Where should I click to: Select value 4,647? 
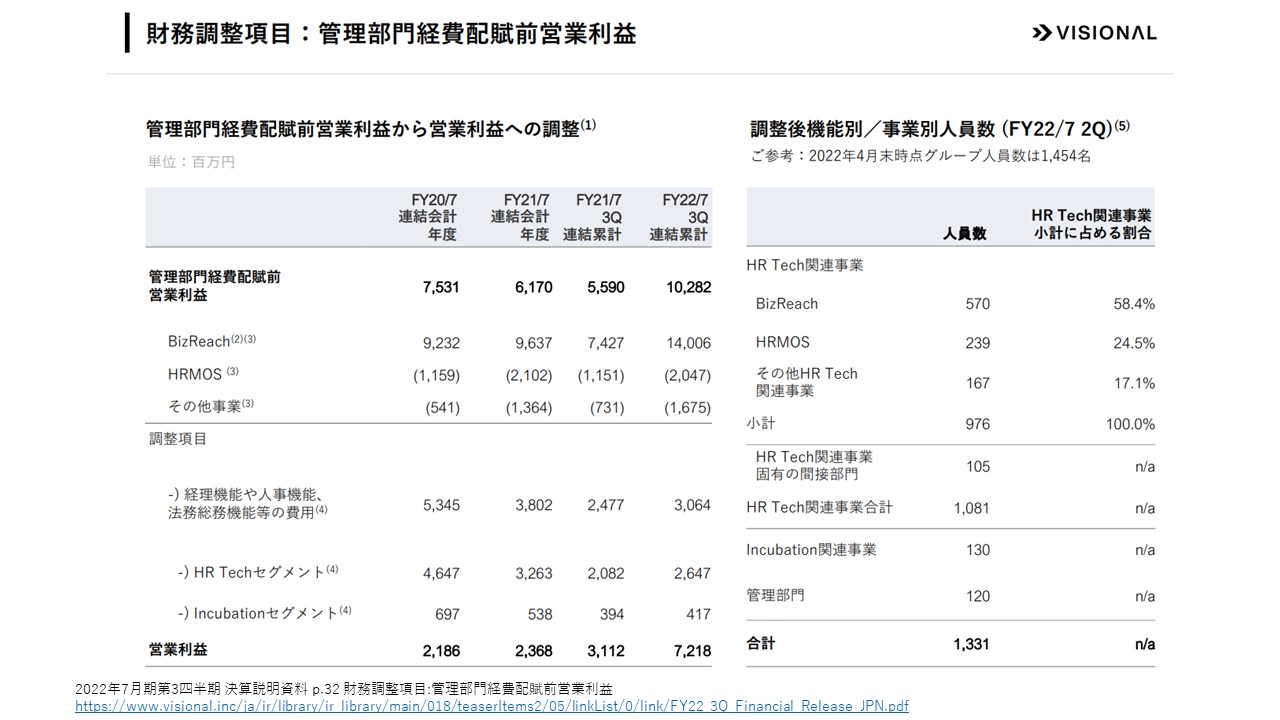coord(441,573)
